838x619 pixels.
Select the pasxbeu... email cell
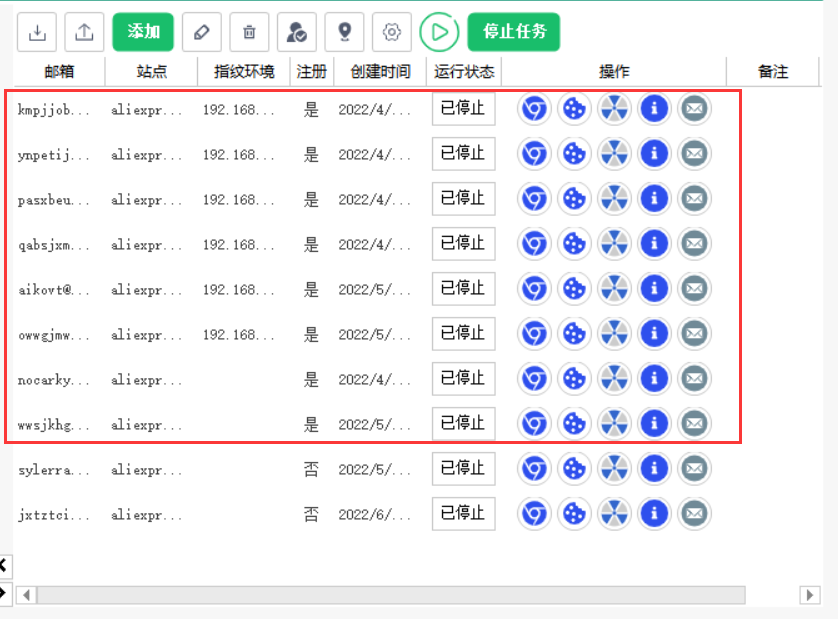click(53, 200)
